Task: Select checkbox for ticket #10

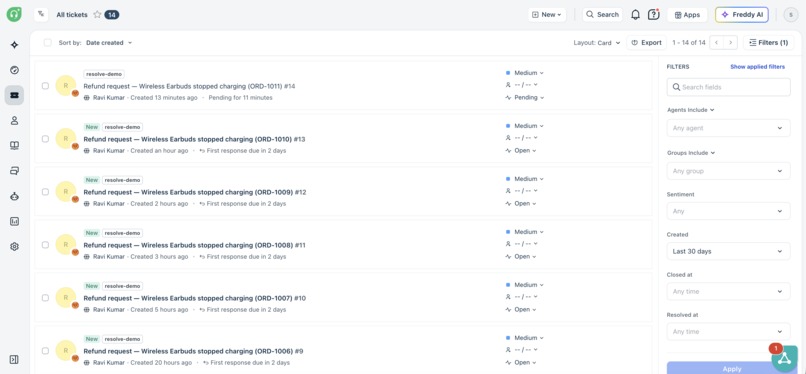Action: point(45,297)
